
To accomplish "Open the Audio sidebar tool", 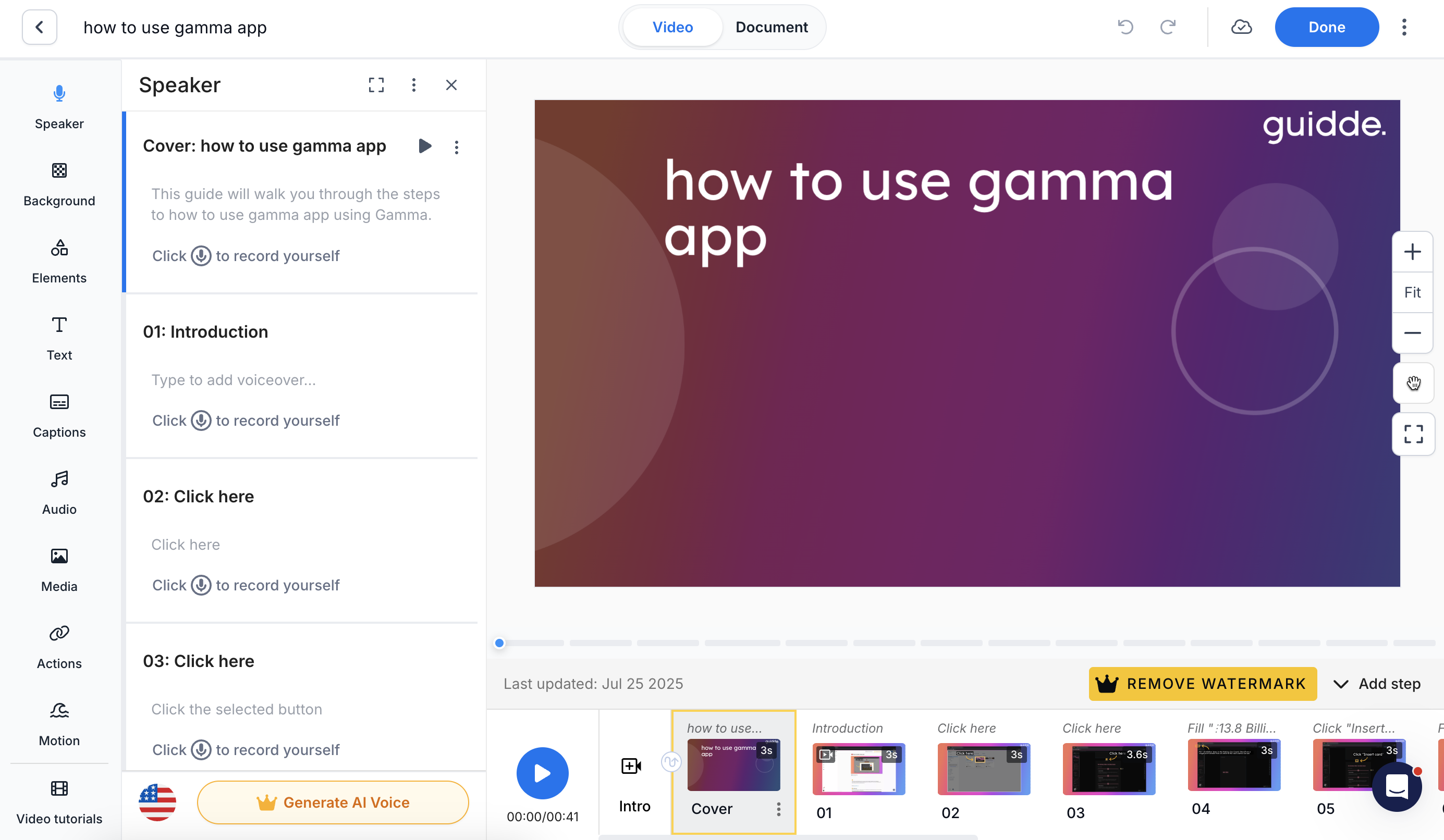I will [x=59, y=493].
